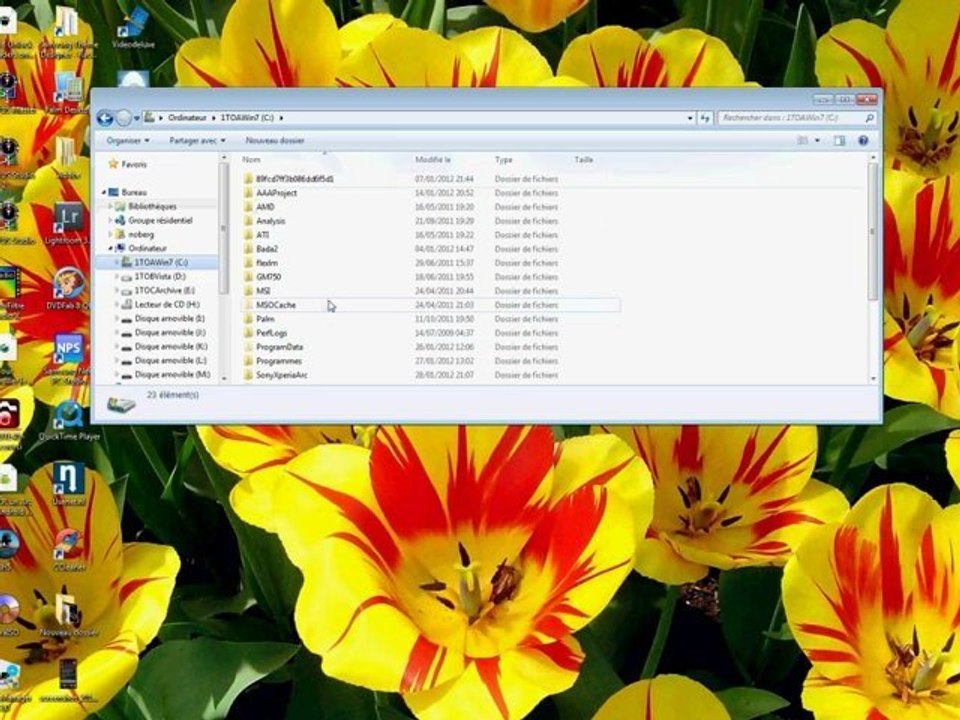
Task: Select the ProgramData folder name
Action: click(279, 347)
